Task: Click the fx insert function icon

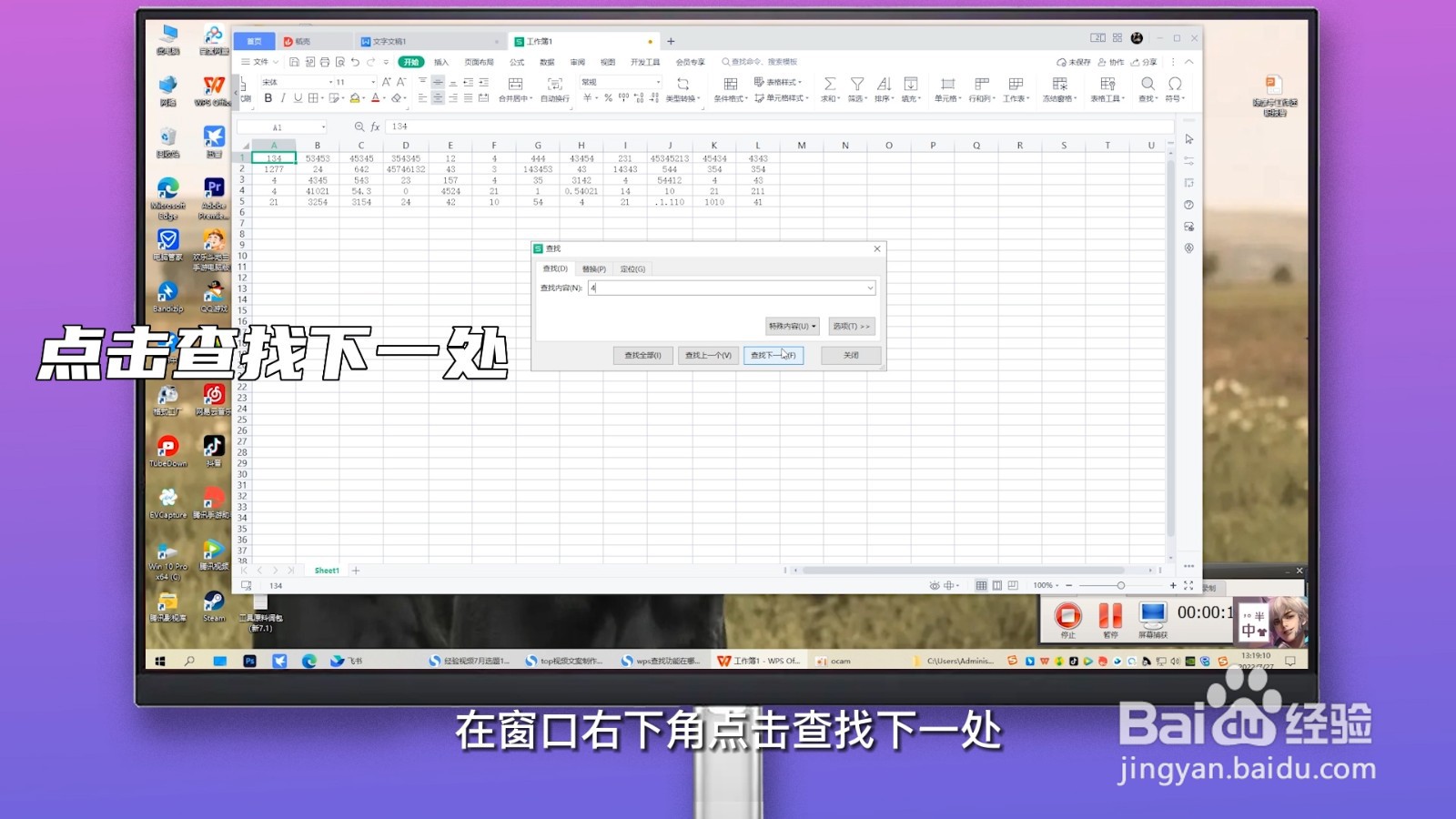Action: pos(375,126)
